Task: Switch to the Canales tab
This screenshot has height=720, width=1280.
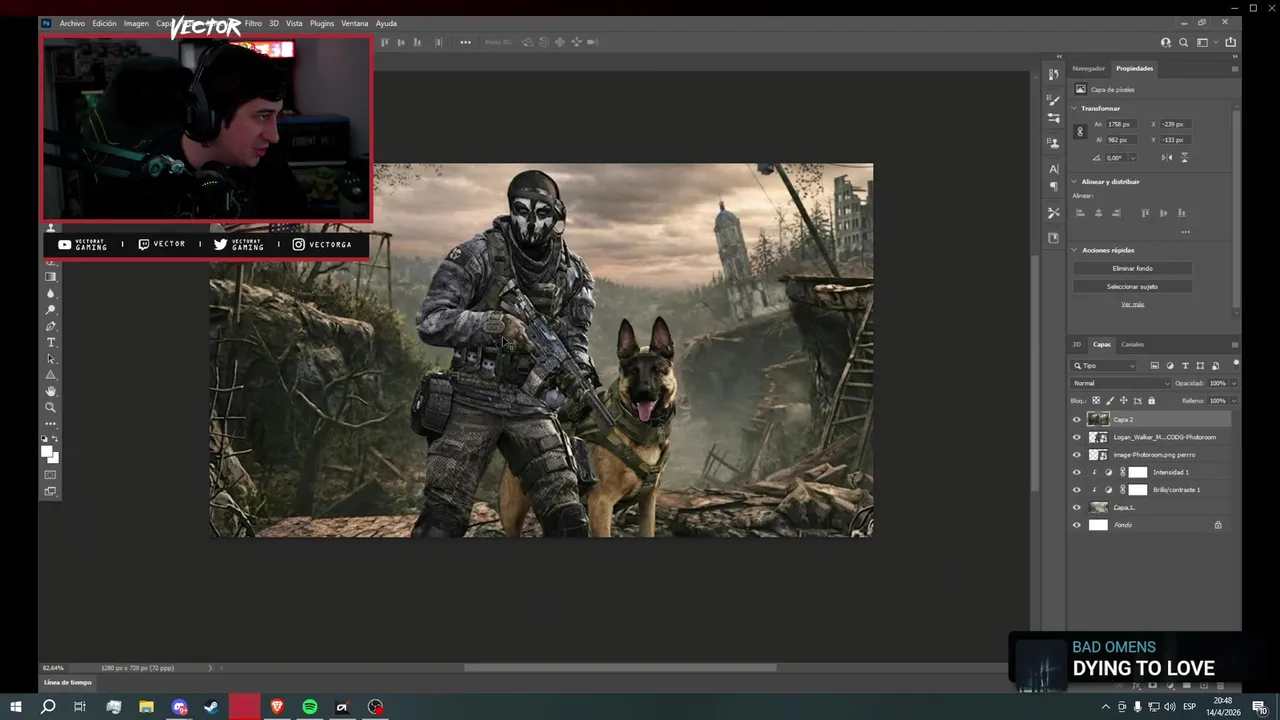Action: click(1132, 344)
